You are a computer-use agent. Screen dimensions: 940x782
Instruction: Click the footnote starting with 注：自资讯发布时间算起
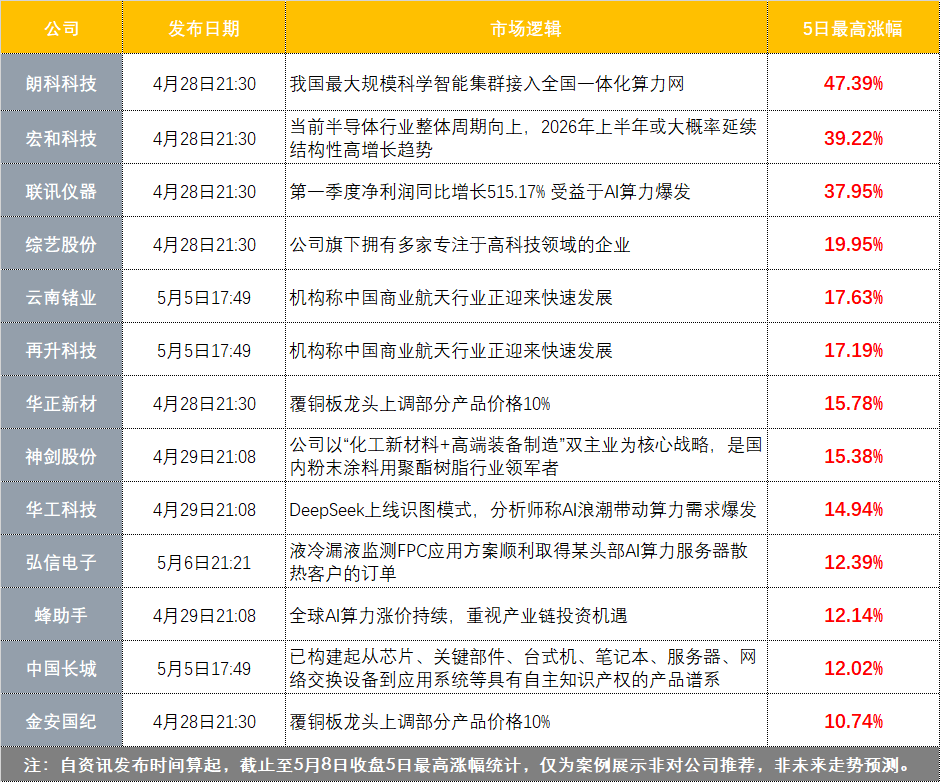click(x=469, y=765)
